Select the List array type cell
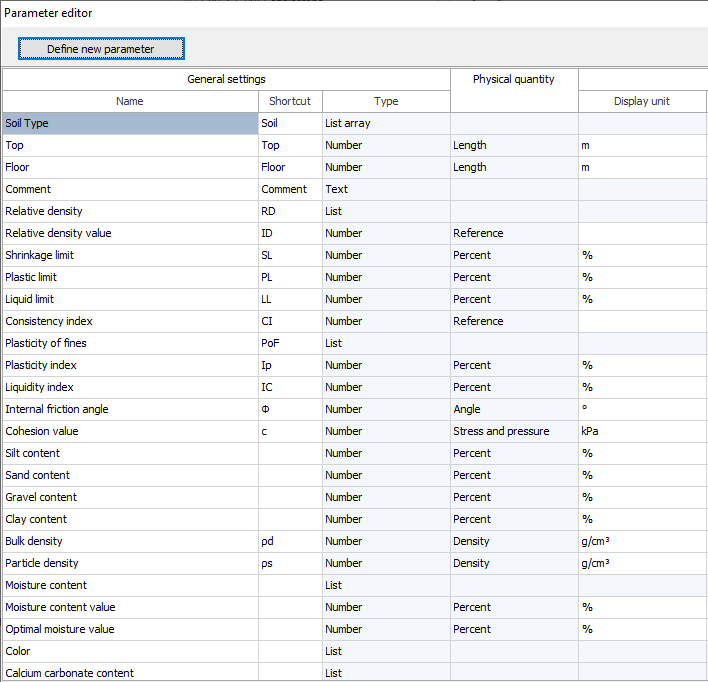The width and height of the screenshot is (708, 682). [x=386, y=124]
